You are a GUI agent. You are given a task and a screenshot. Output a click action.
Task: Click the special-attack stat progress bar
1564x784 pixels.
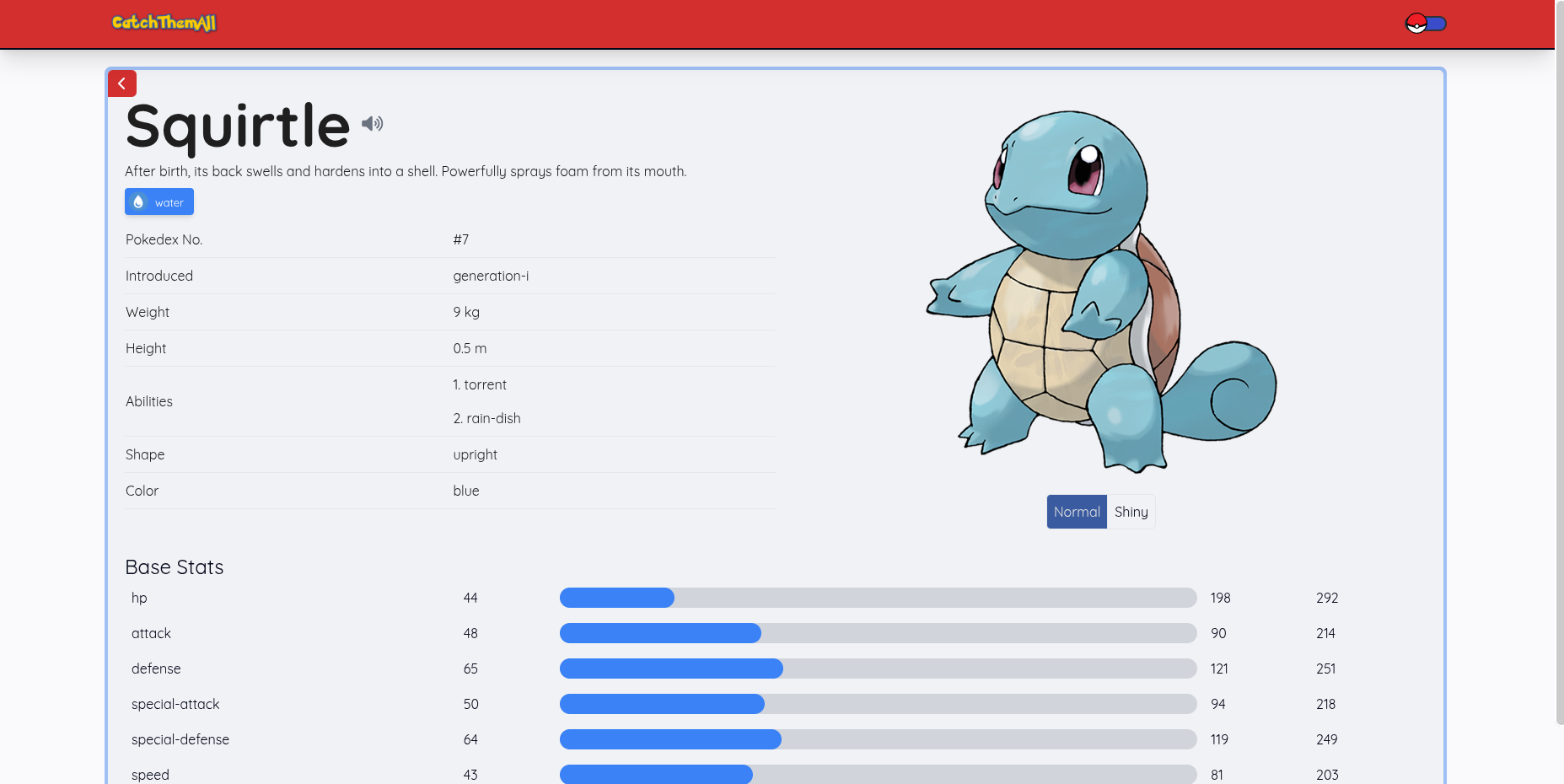[x=878, y=704]
